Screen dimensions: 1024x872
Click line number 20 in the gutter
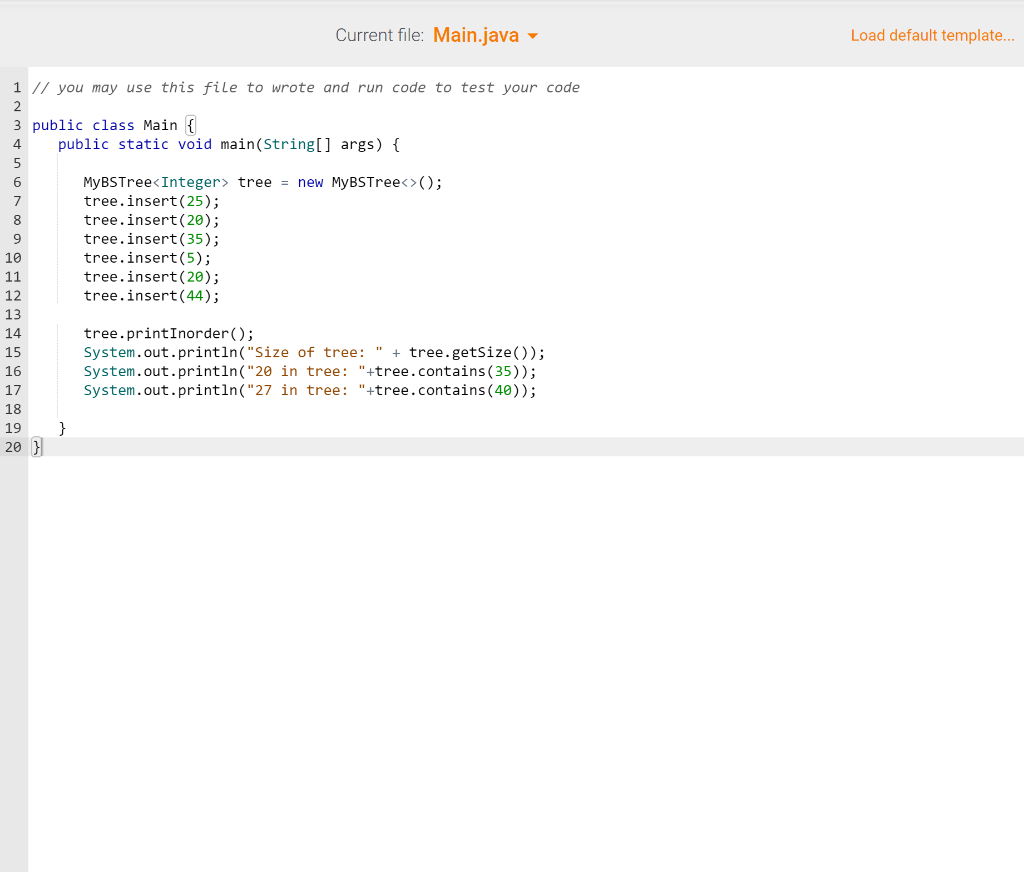tap(13, 447)
